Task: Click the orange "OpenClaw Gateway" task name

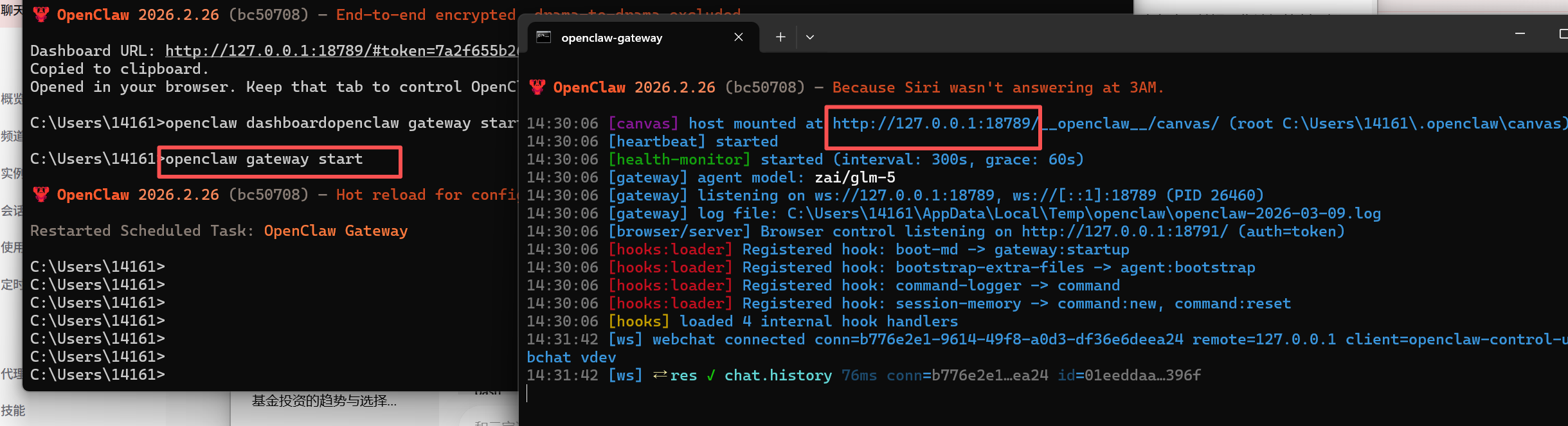Action: (x=336, y=231)
